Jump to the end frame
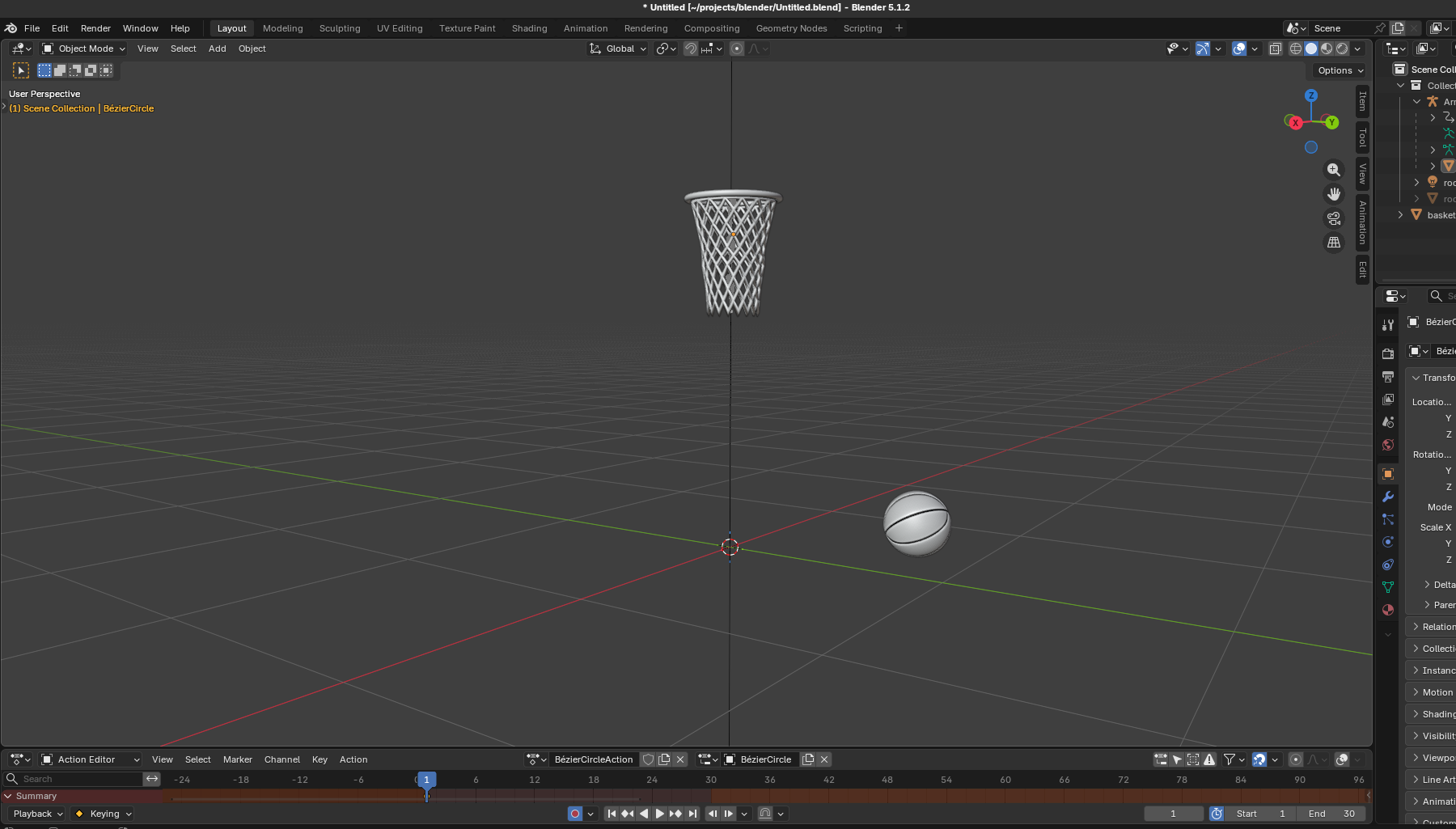The height and width of the screenshot is (829, 1456). coord(692,814)
